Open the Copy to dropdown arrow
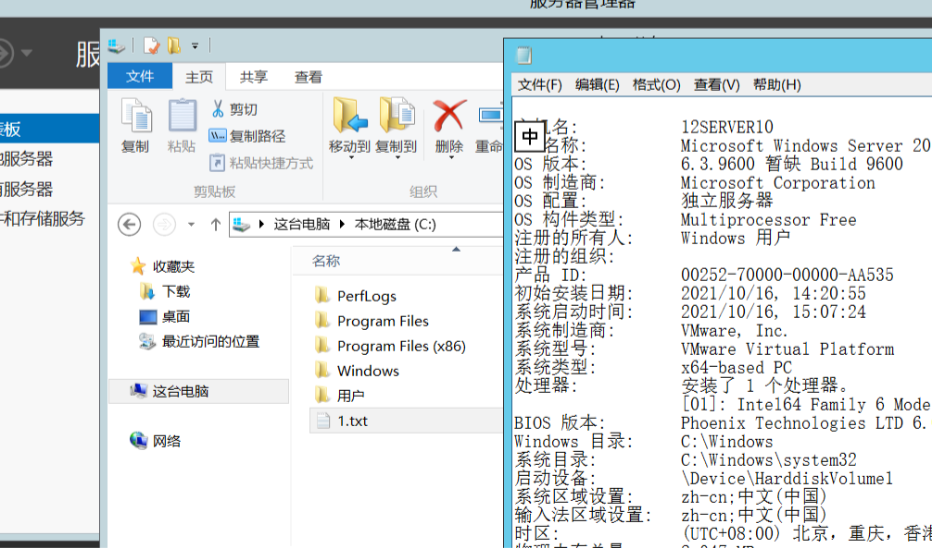This screenshot has width=950, height=551. tap(397, 158)
